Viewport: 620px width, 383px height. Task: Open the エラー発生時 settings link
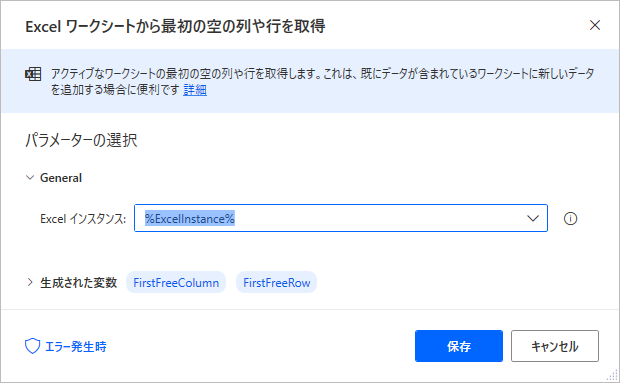76,347
